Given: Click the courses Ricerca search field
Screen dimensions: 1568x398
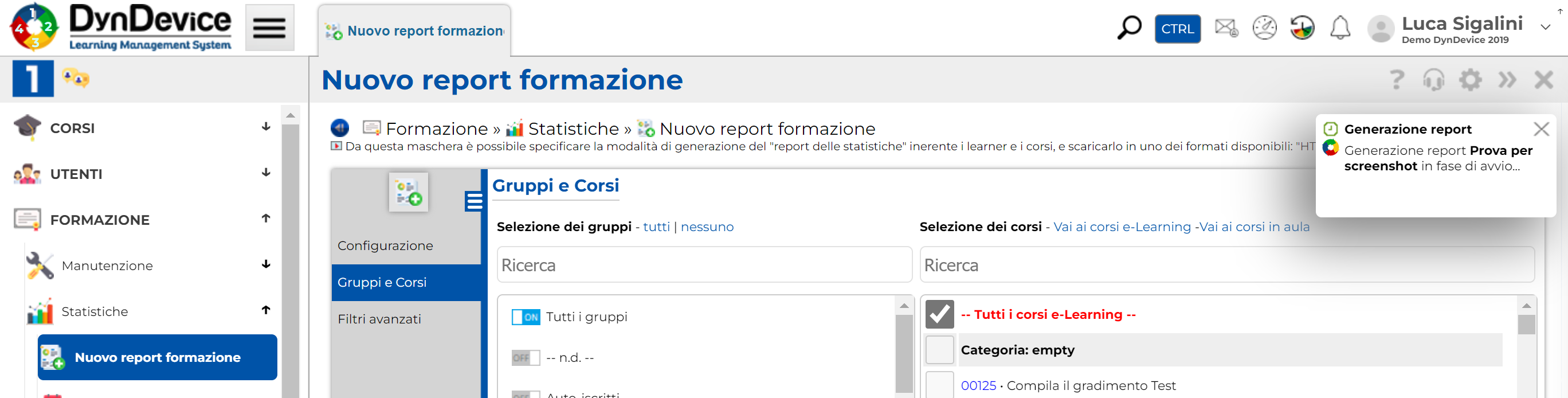Looking at the screenshot, I should click(1226, 265).
